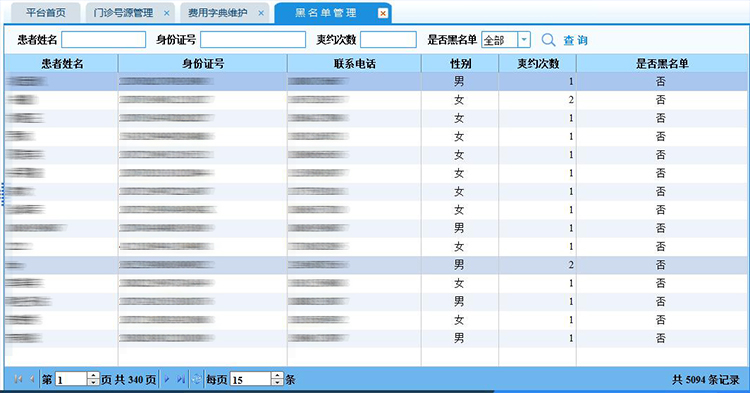Jump to the last page
The image size is (750, 393).
181,379
